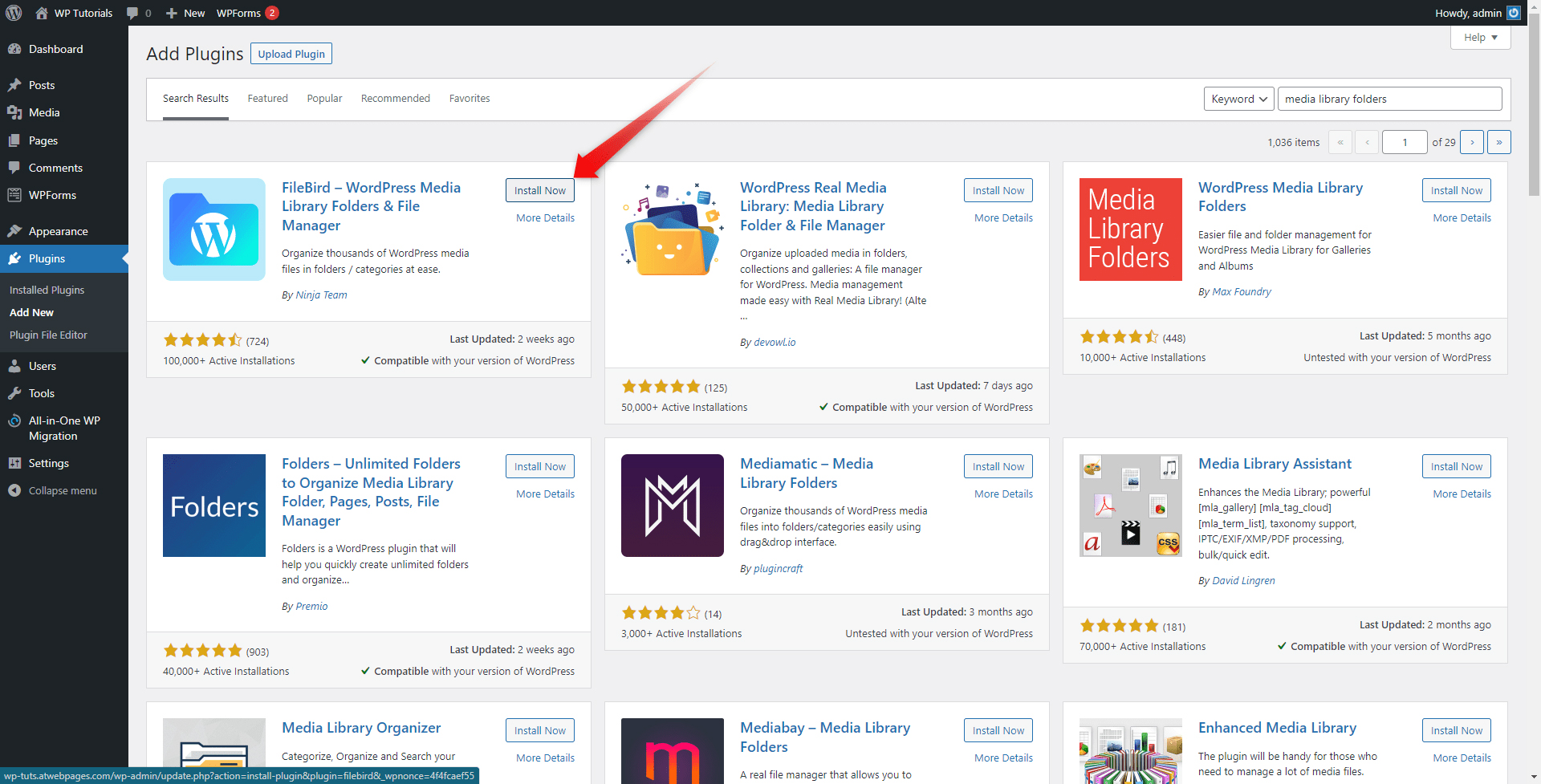Click the Upload Plugin button
The height and width of the screenshot is (784, 1541).
coord(291,54)
